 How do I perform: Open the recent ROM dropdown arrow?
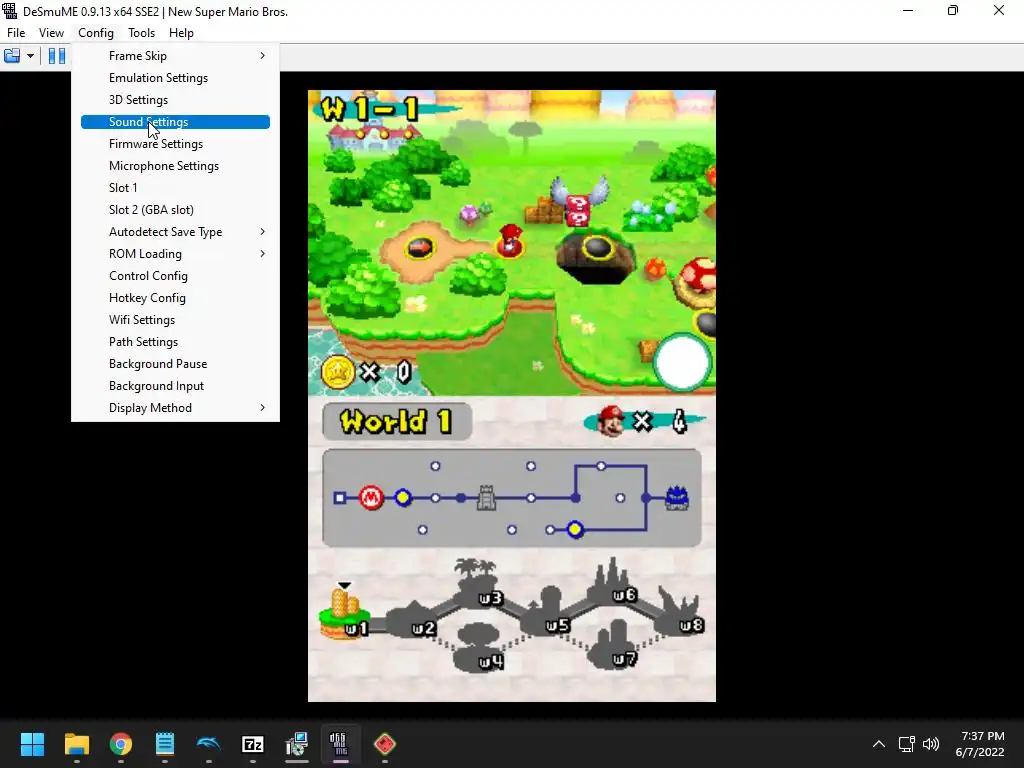[30, 56]
